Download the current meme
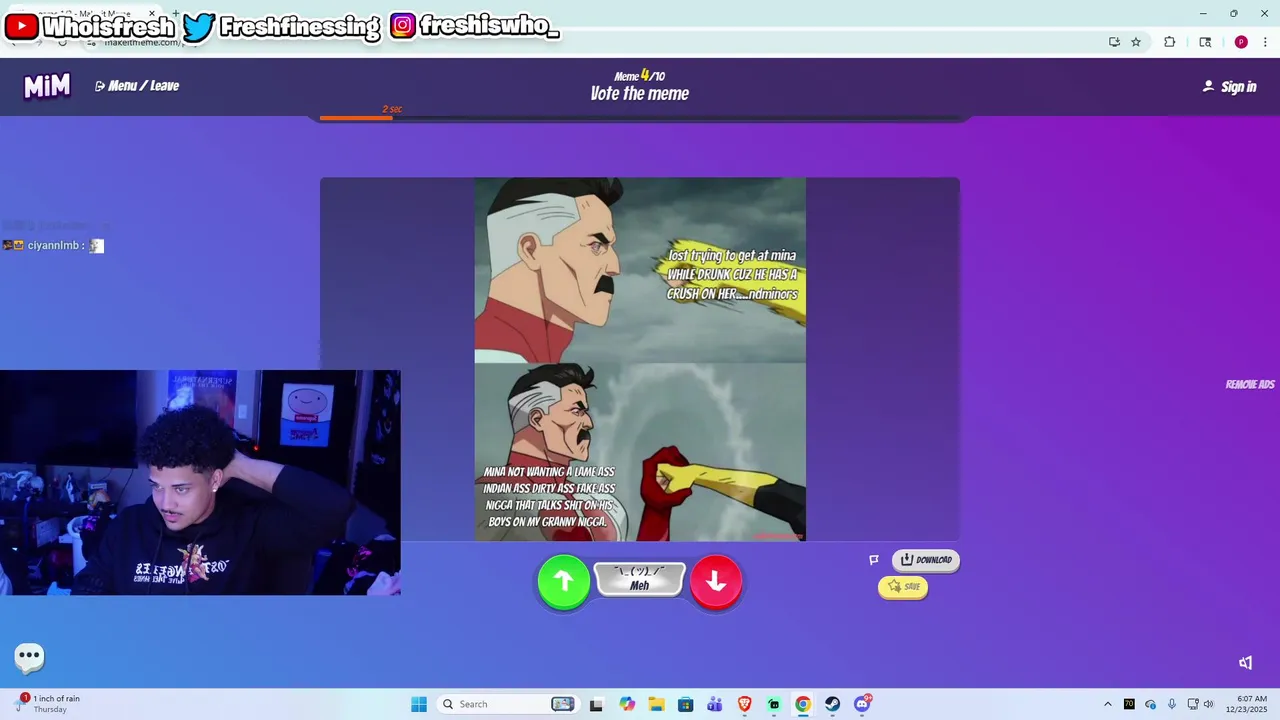Viewport: 1280px width, 720px height. click(926, 560)
